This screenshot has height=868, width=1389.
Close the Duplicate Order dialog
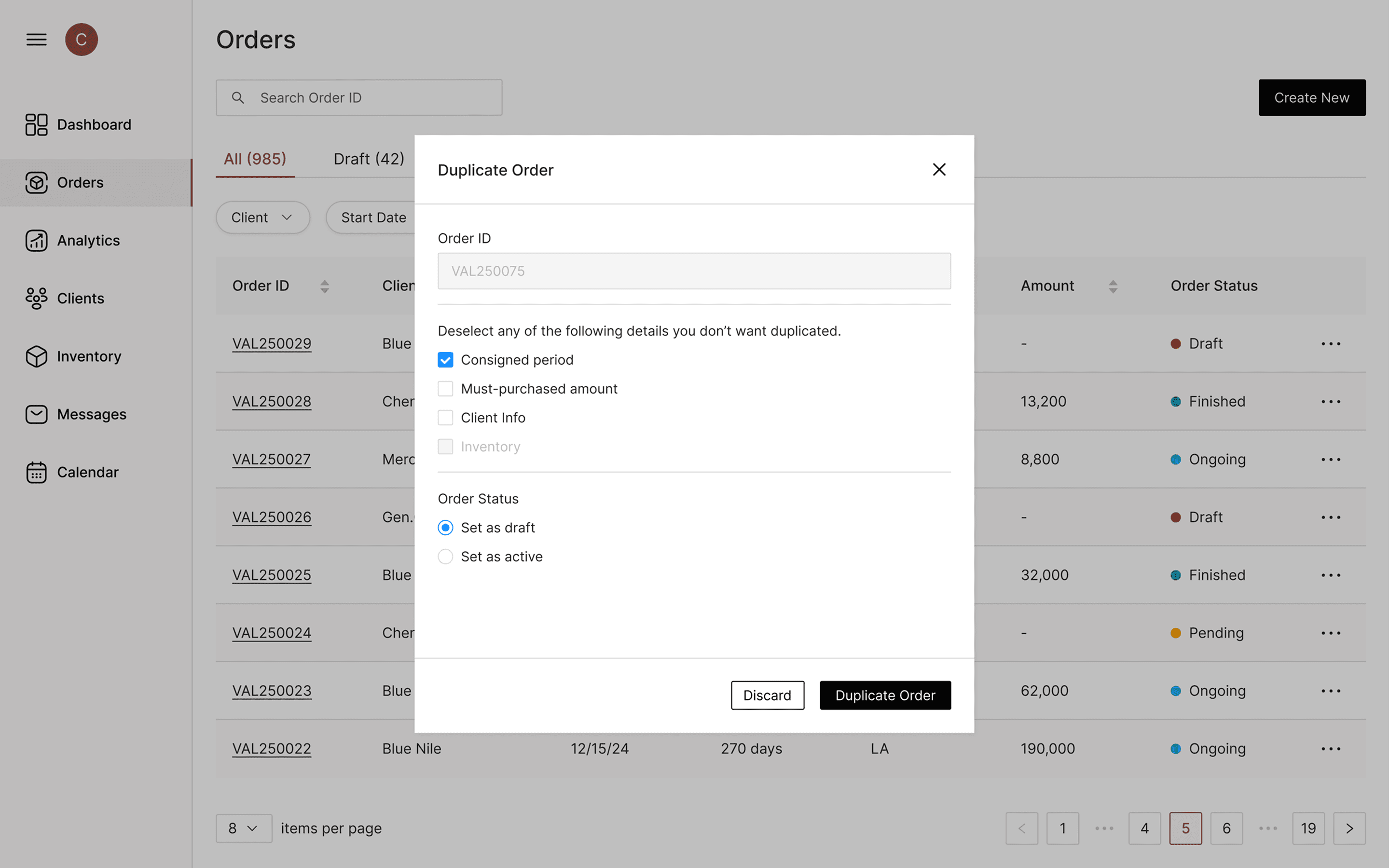click(939, 169)
